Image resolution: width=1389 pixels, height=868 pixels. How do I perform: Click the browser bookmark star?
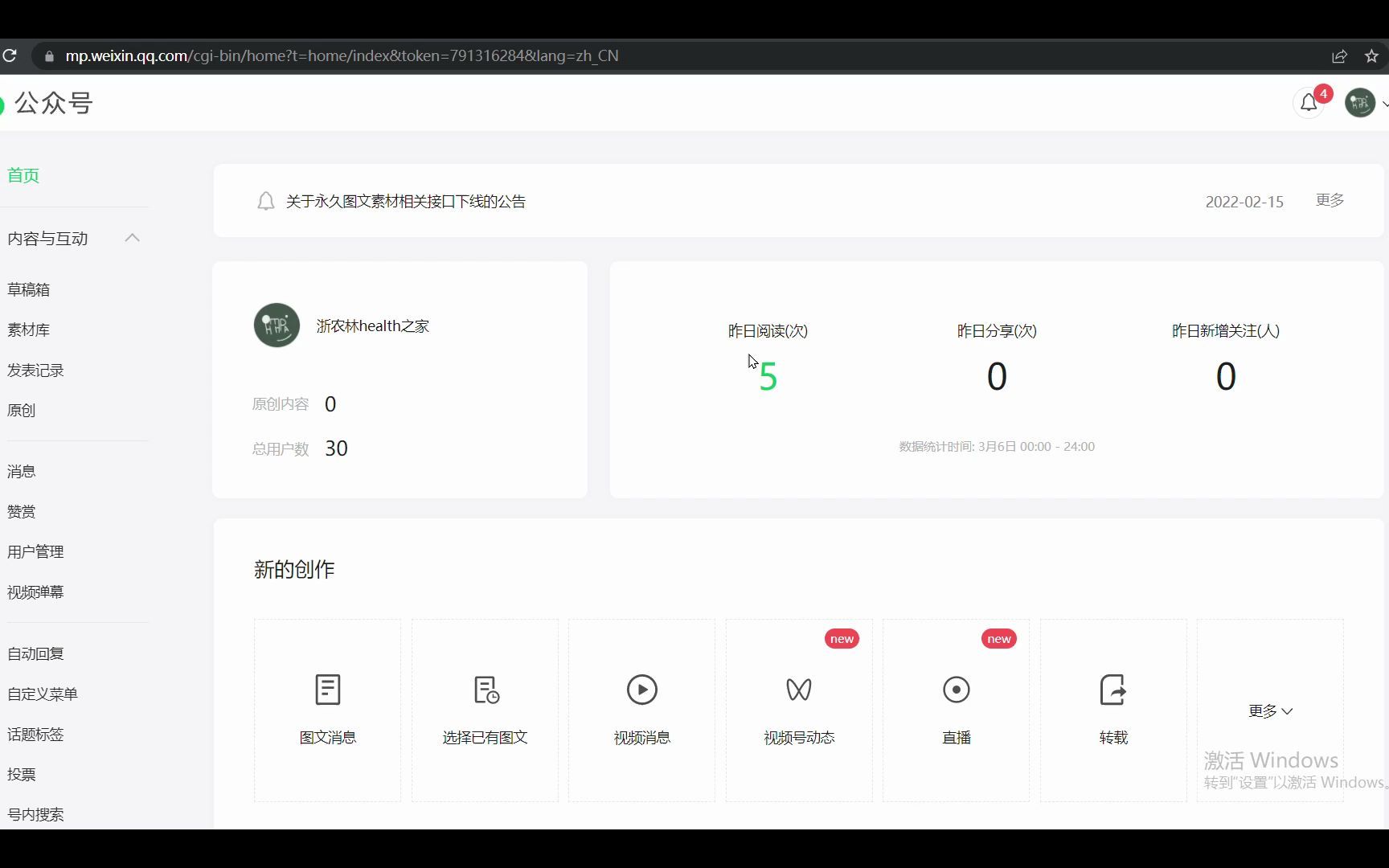pyautogui.click(x=1372, y=55)
